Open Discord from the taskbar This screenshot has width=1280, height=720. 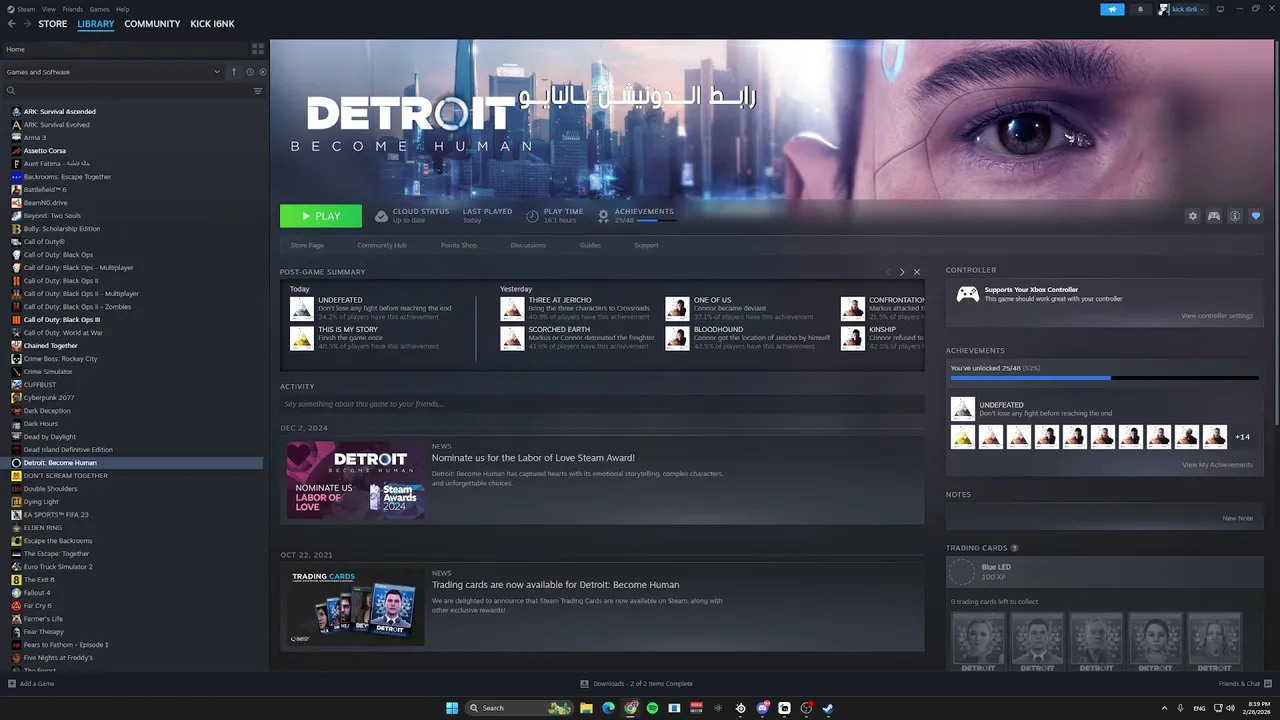point(762,708)
